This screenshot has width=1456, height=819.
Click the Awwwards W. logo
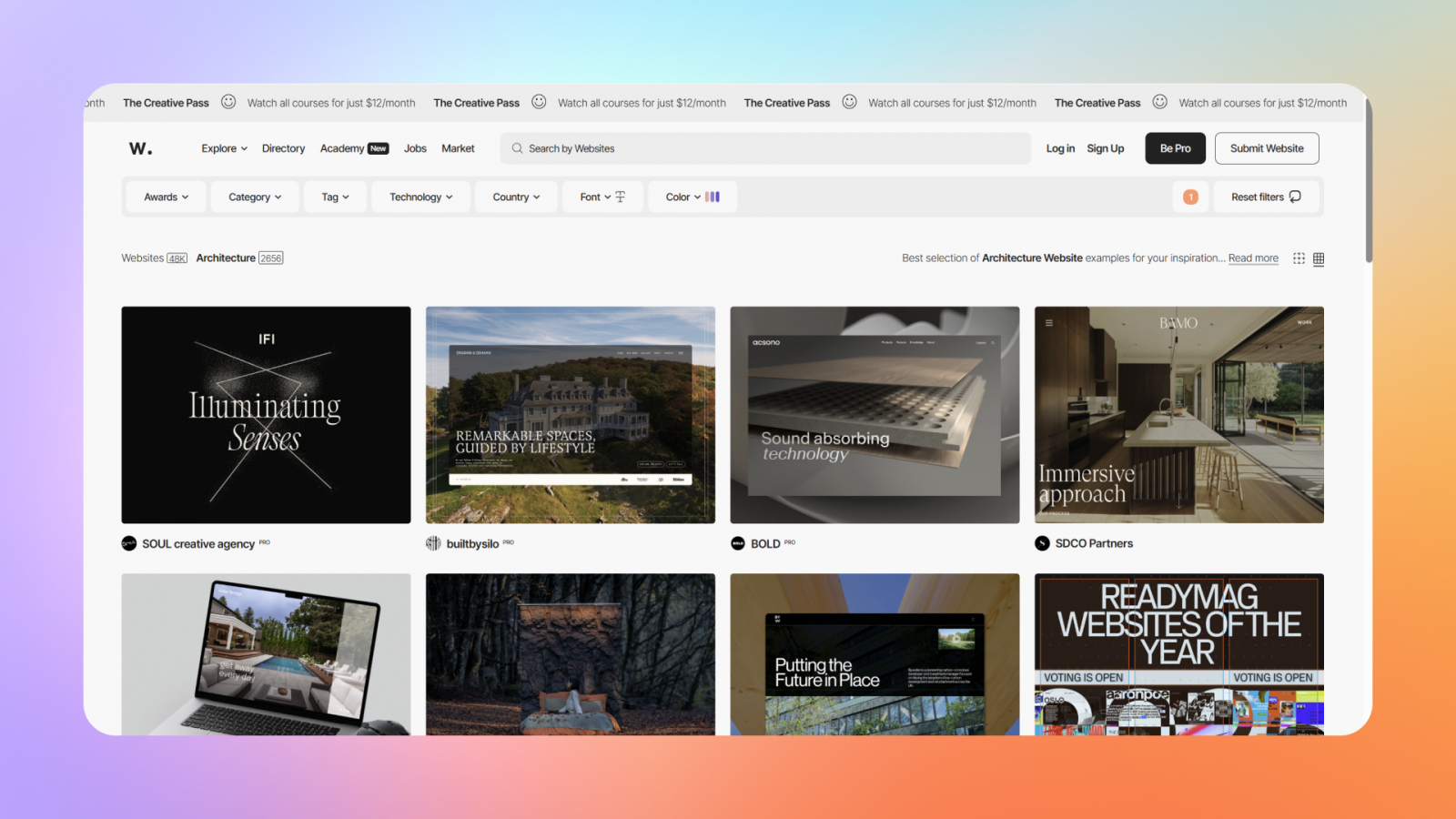pos(141,148)
